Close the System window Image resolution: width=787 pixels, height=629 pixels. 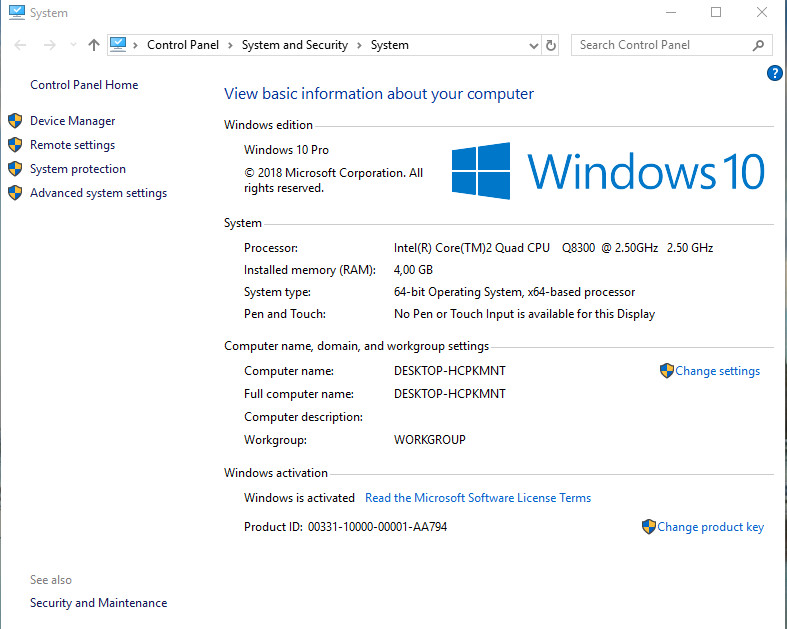tap(762, 13)
